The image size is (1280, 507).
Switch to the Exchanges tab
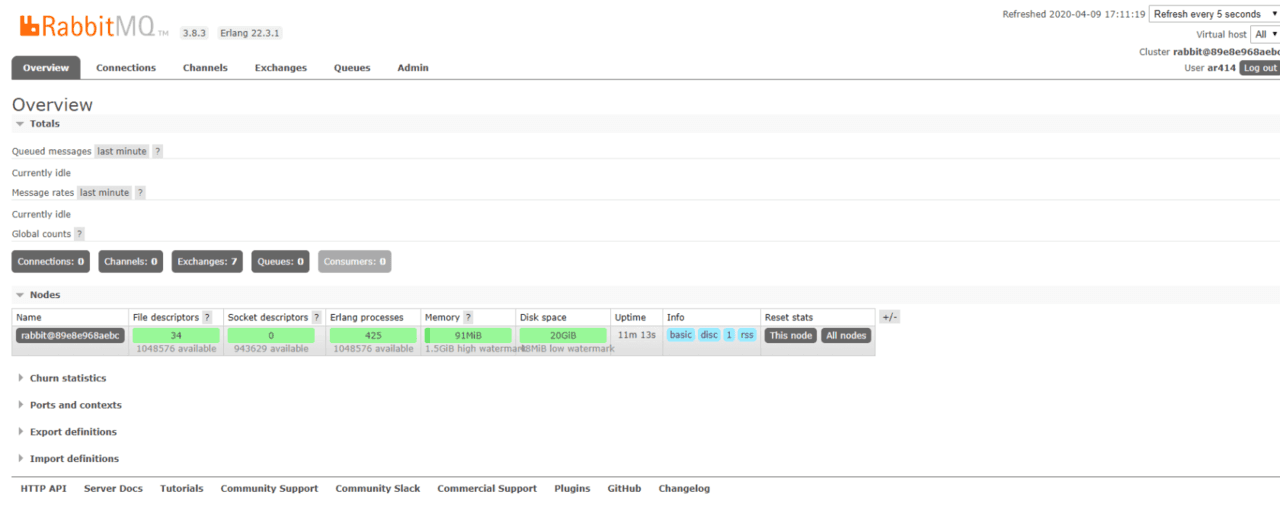pos(280,68)
